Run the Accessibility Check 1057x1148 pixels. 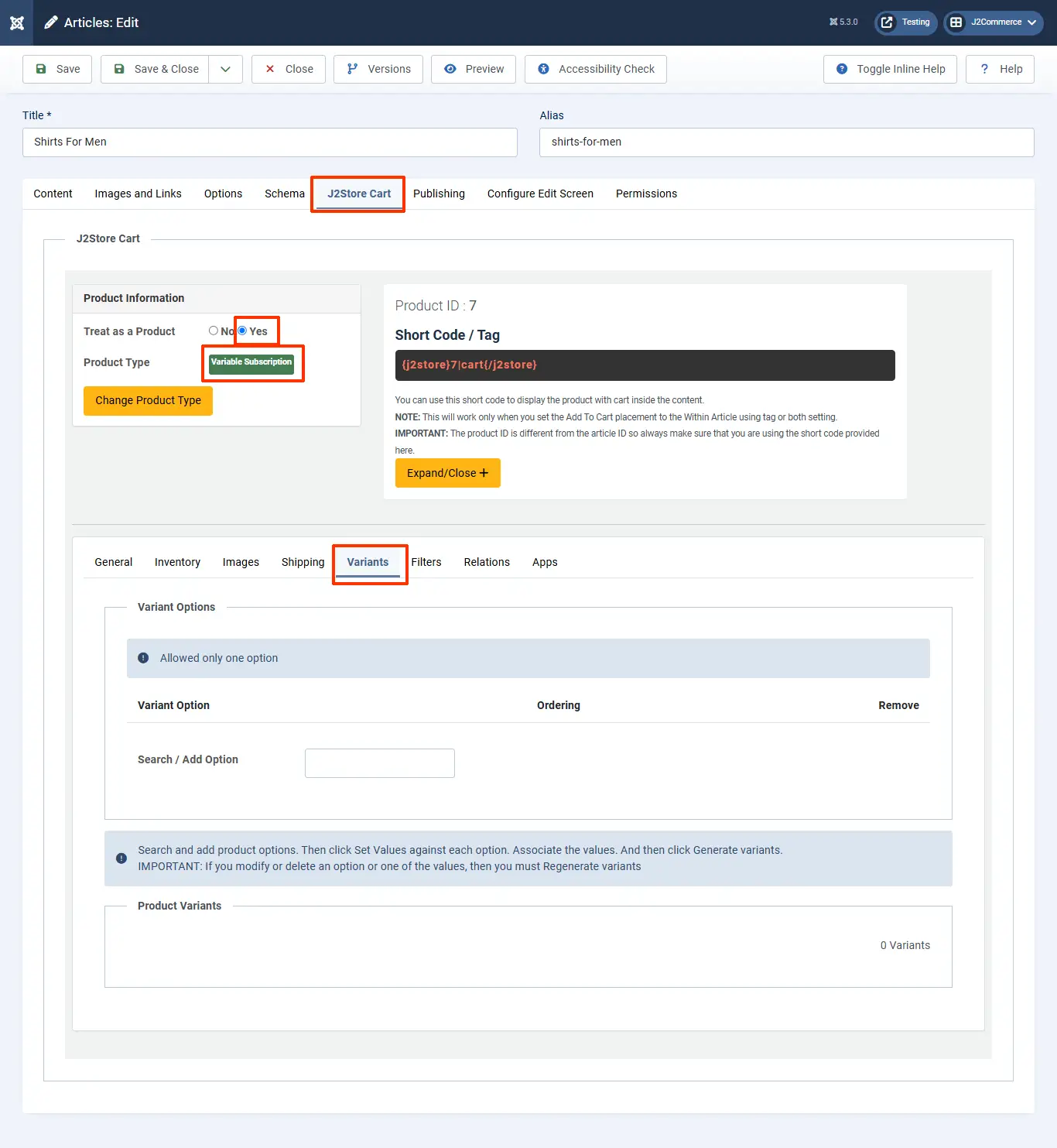596,69
